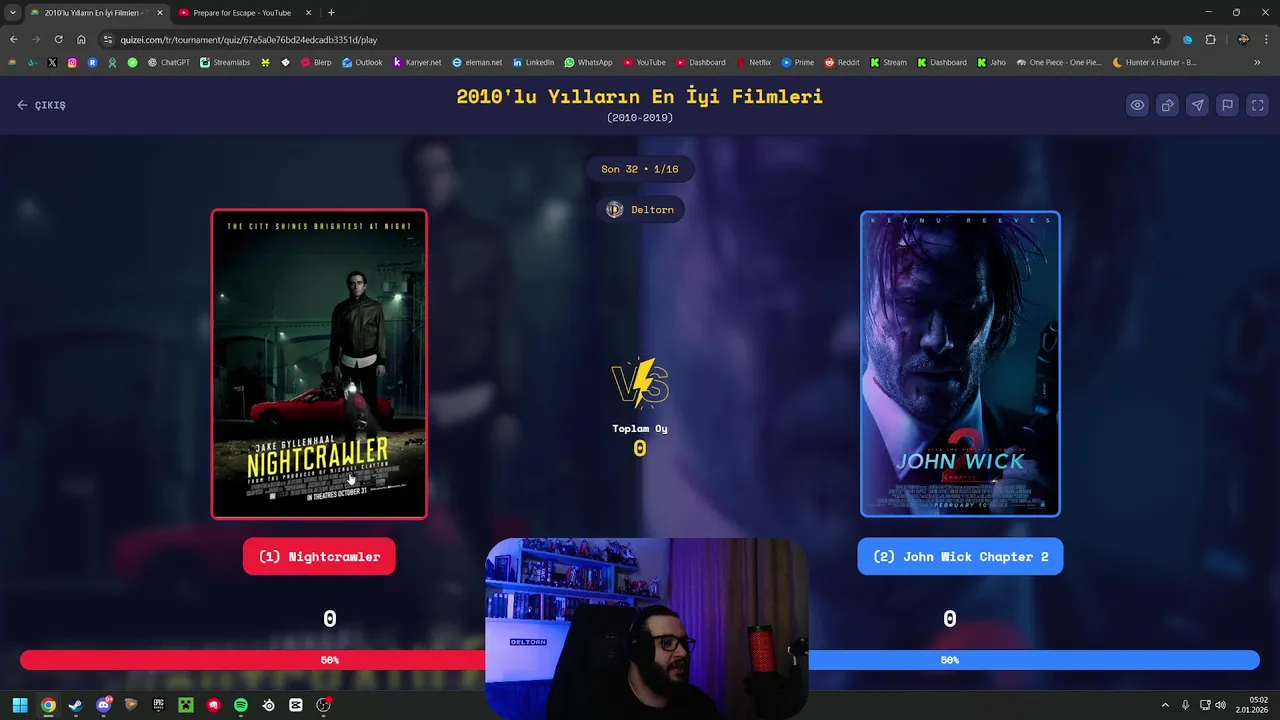The image size is (1280, 720).
Task: Vote for (1) Nightcrawler button
Action: (x=319, y=557)
